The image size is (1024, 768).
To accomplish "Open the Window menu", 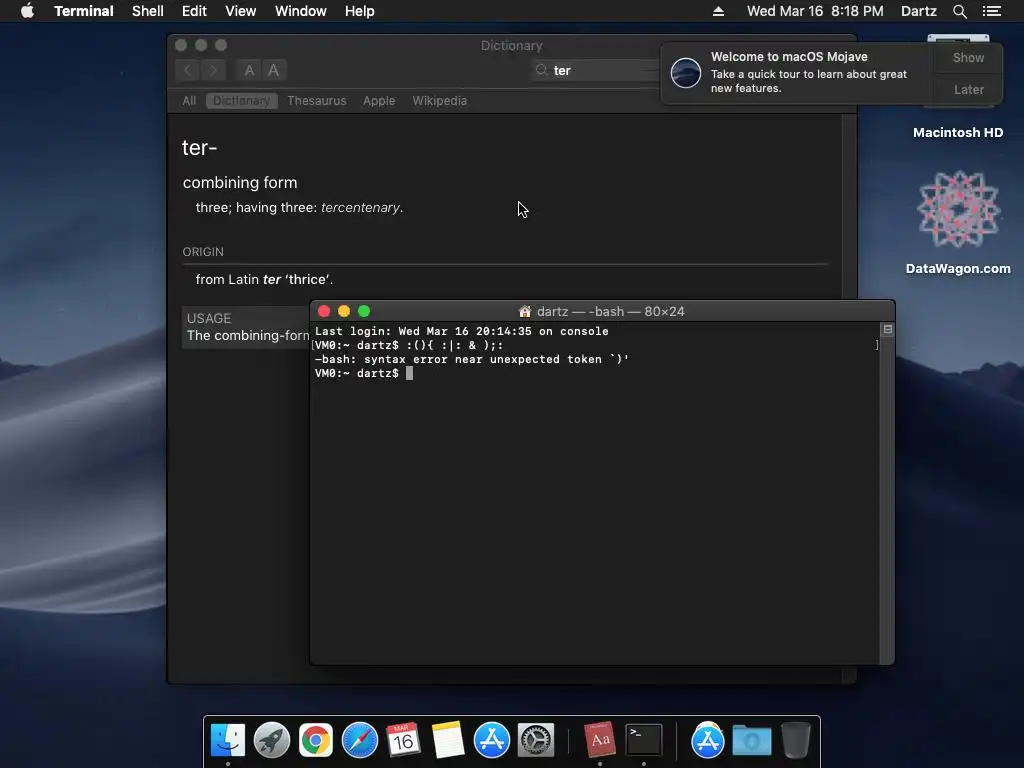I will (x=300, y=11).
